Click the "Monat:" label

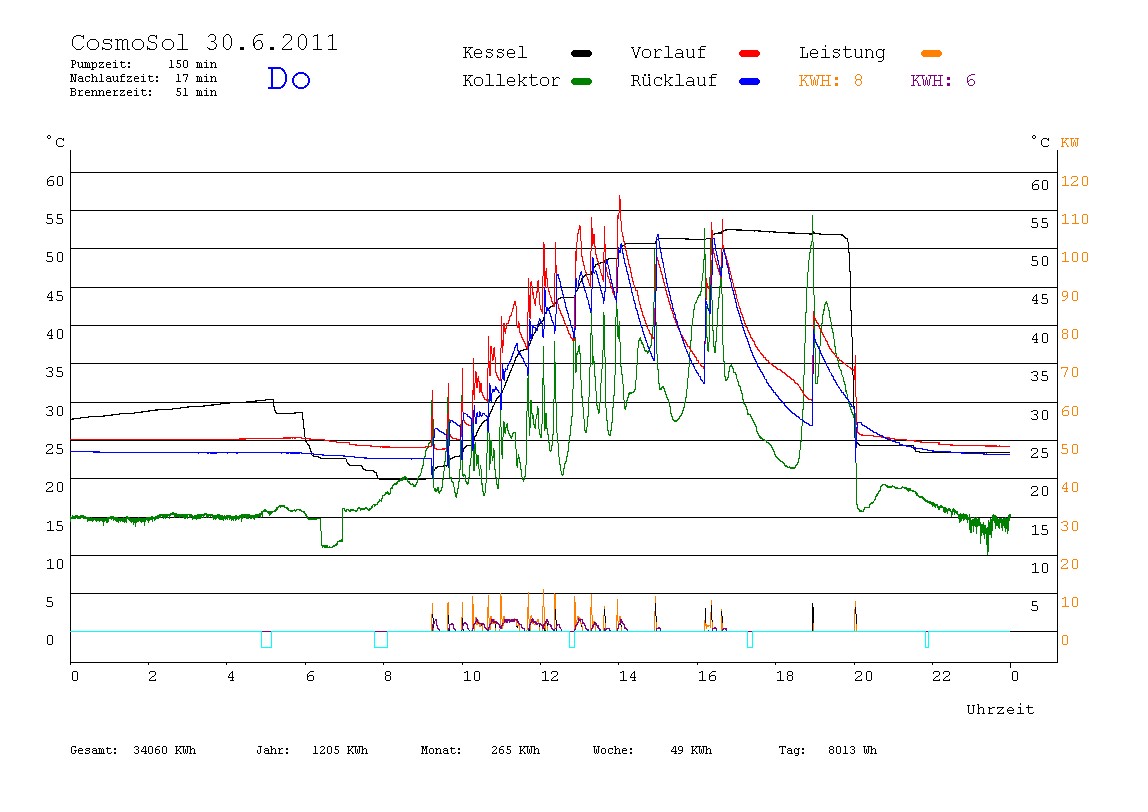(441, 750)
